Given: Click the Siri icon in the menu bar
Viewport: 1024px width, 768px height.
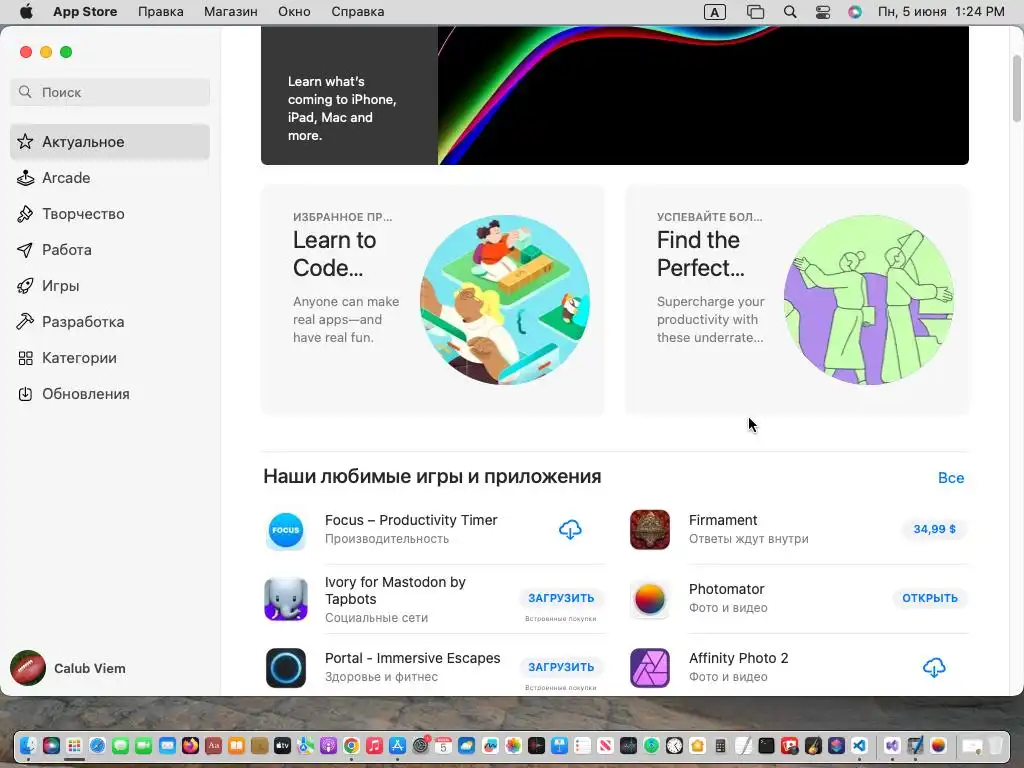Looking at the screenshot, I should (855, 12).
